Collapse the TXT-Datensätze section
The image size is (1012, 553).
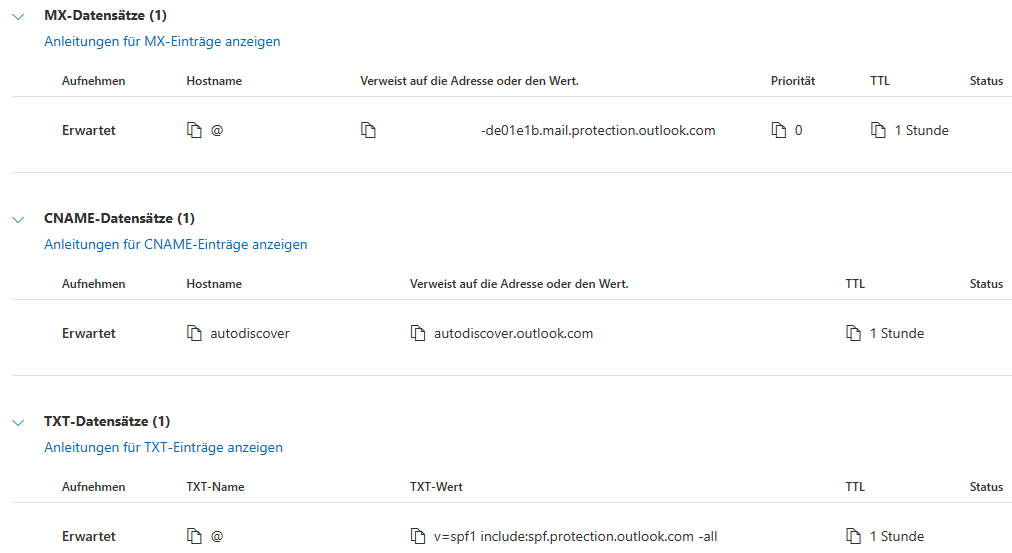[x=18, y=422]
